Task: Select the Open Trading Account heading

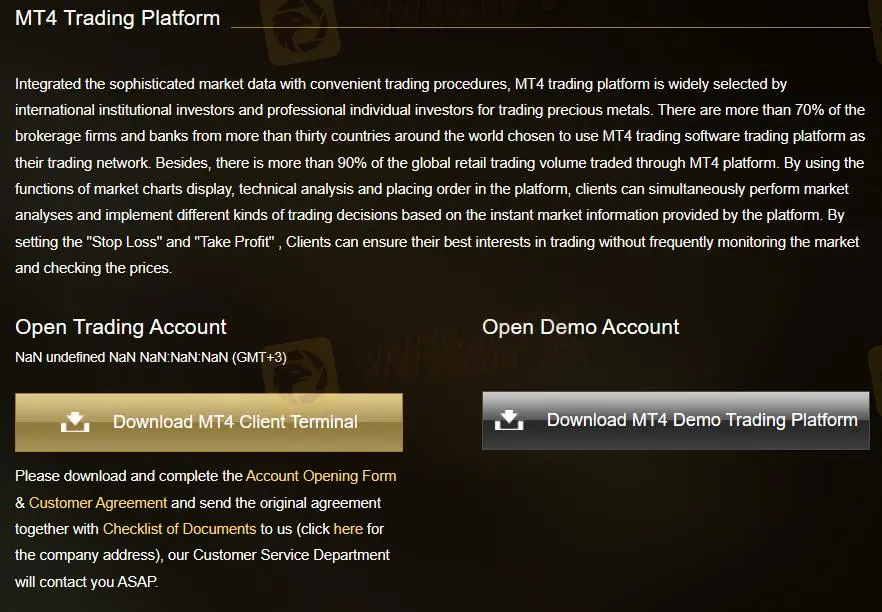Action: pyautogui.click(x=121, y=327)
